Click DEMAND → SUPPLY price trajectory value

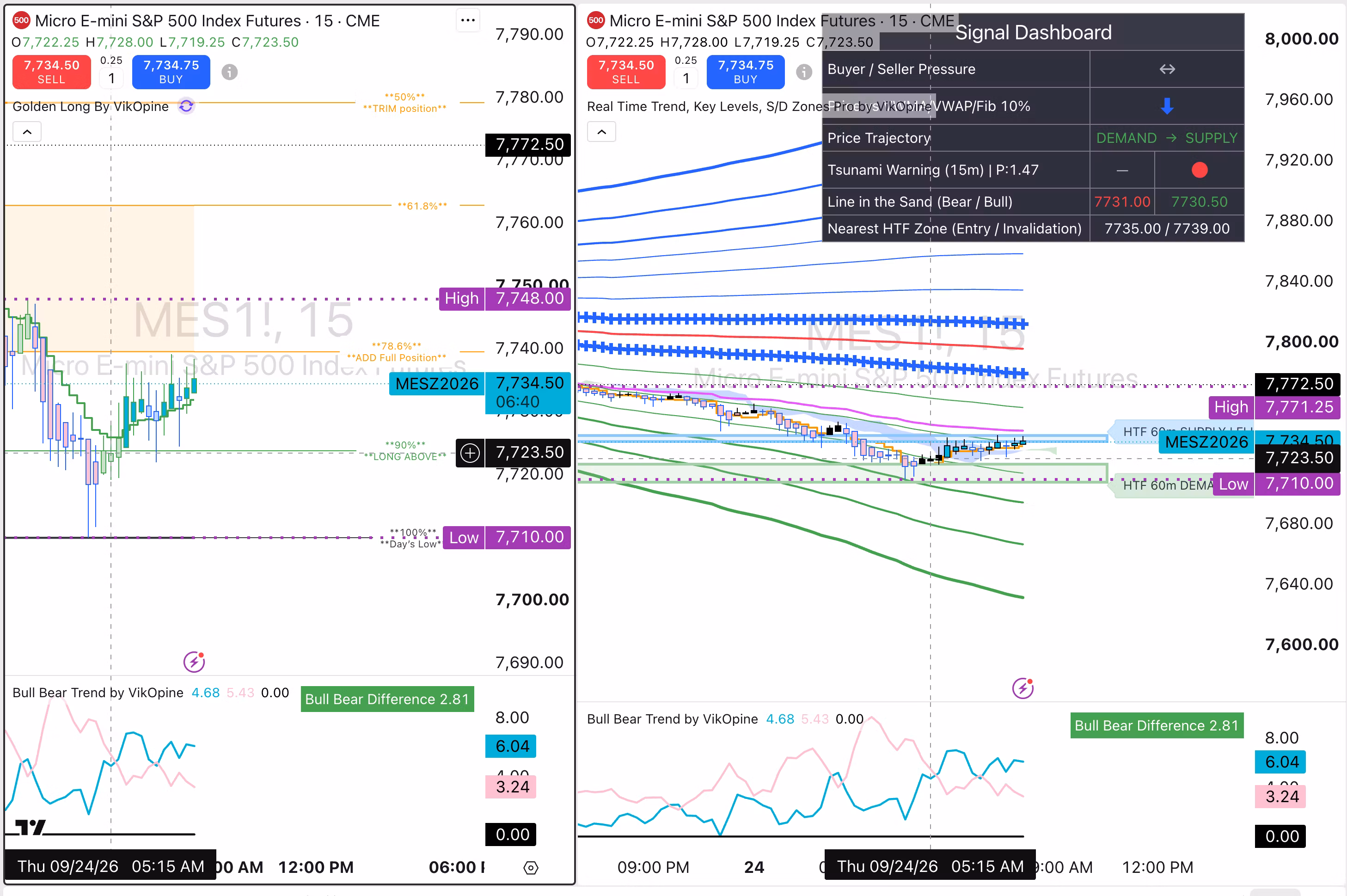click(x=1167, y=138)
